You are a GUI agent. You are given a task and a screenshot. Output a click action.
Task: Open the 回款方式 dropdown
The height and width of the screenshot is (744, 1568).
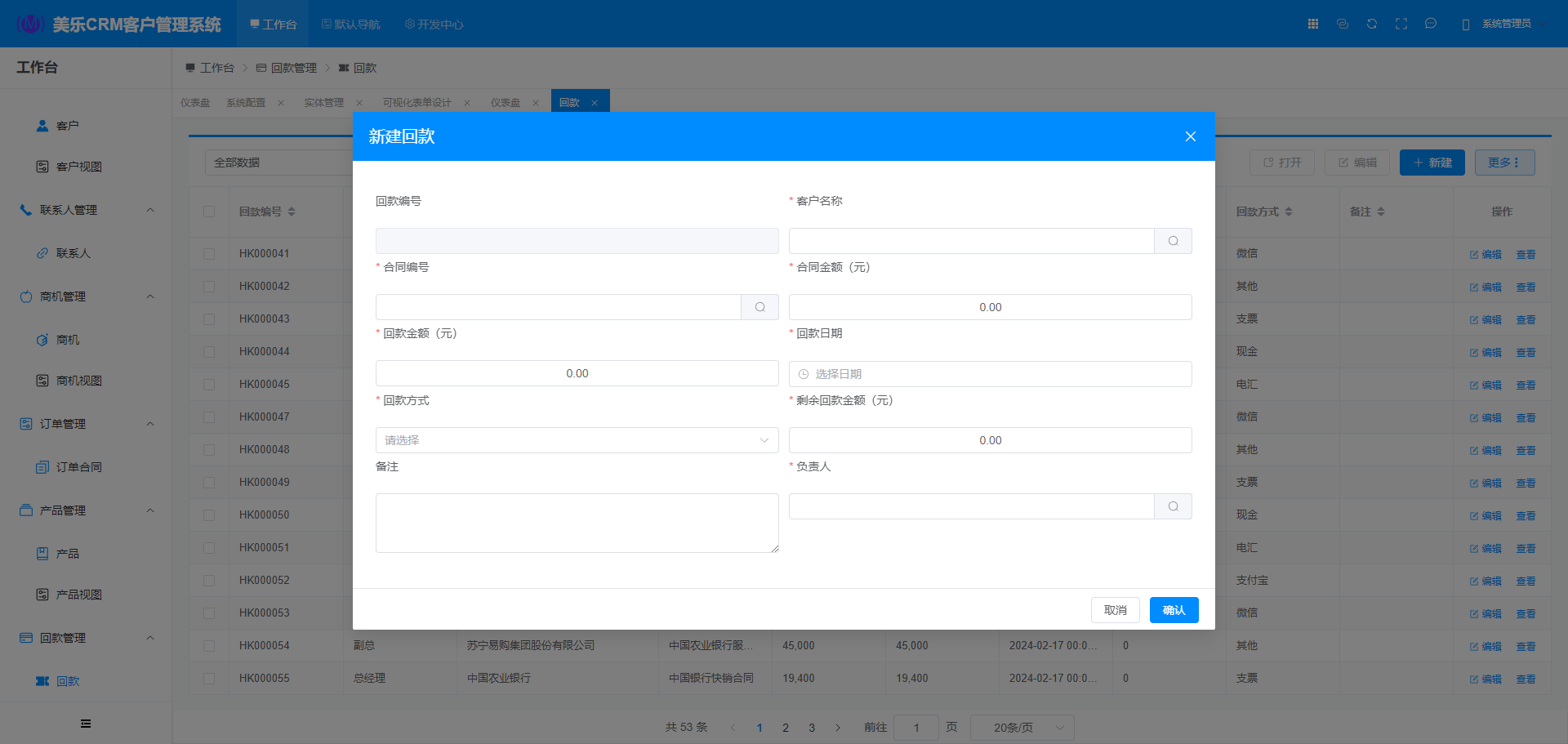click(x=577, y=440)
